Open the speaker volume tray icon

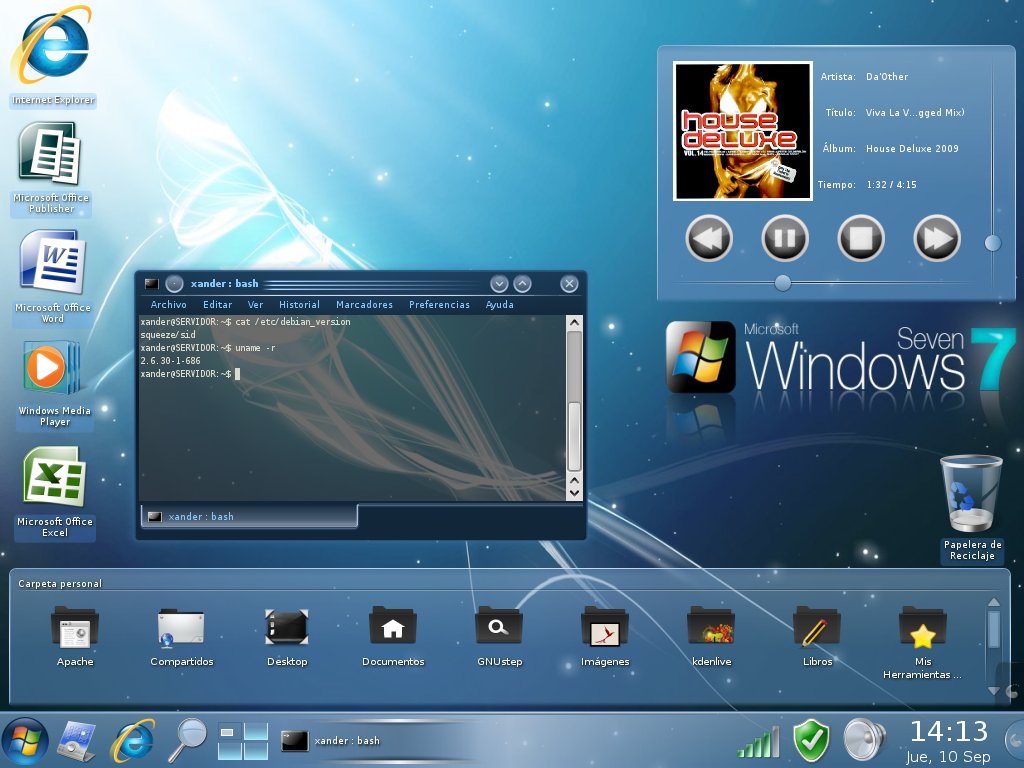[x=864, y=741]
